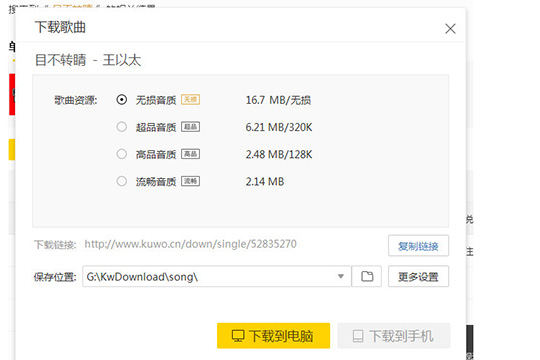Click 下载到手机 download to phone button

click(x=394, y=336)
